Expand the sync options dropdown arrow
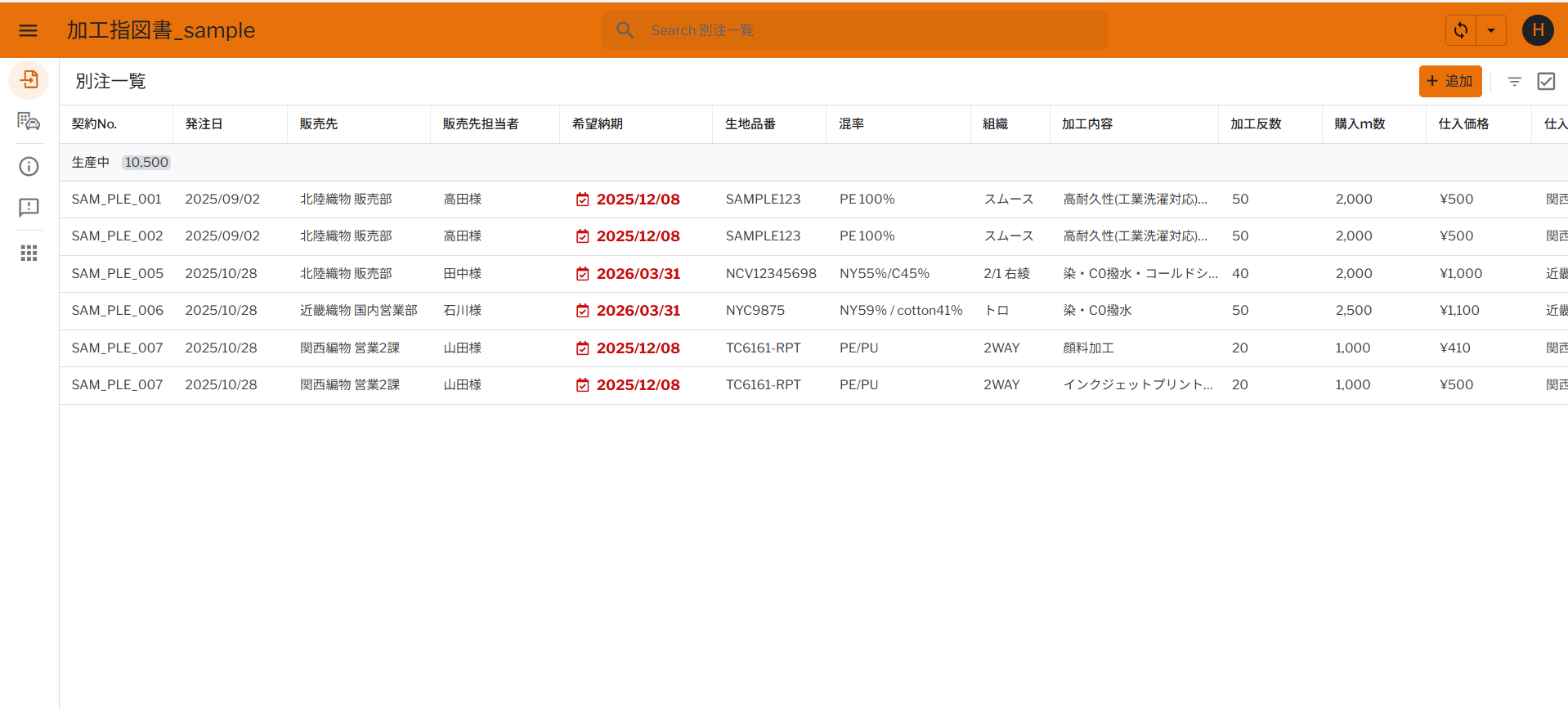 pos(1491,30)
